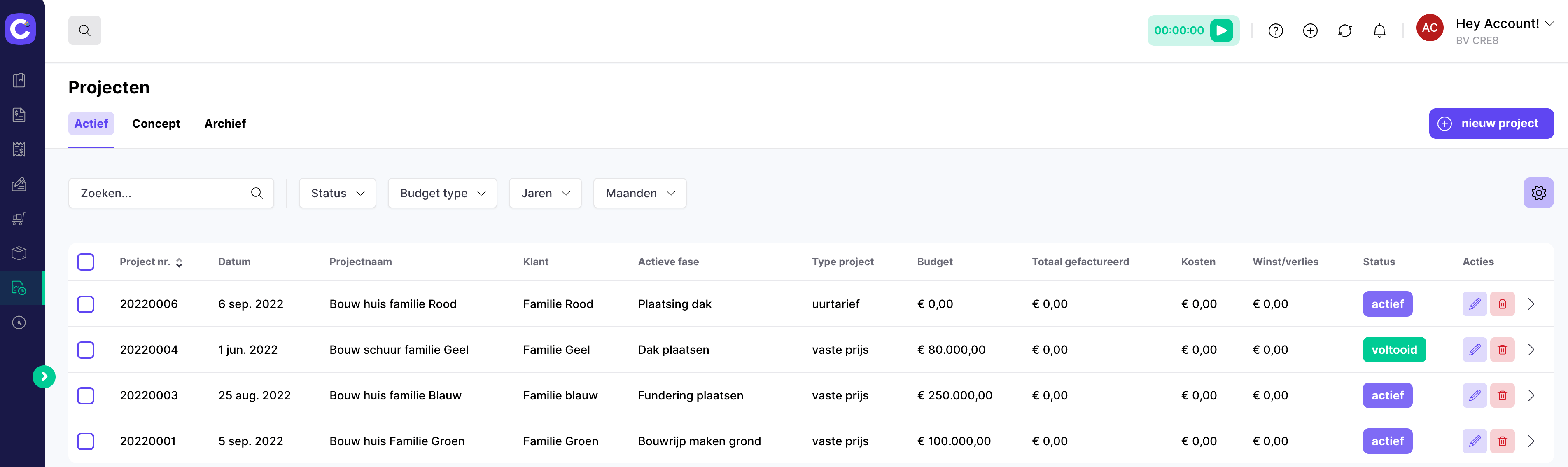
Task: Delete project Bouw huis Familie Groen
Action: click(1502, 441)
